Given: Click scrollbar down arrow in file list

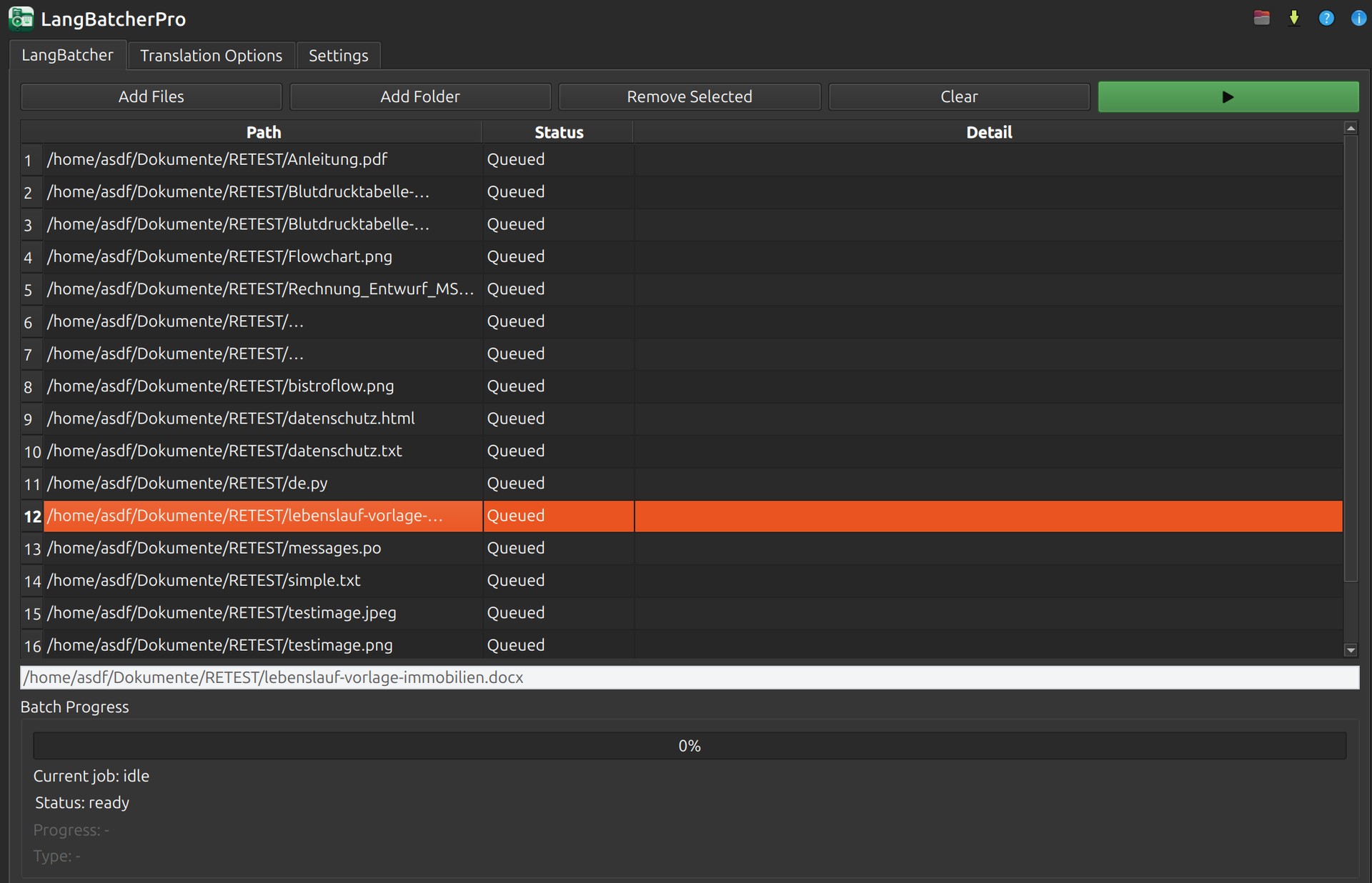Looking at the screenshot, I should tap(1350, 650).
